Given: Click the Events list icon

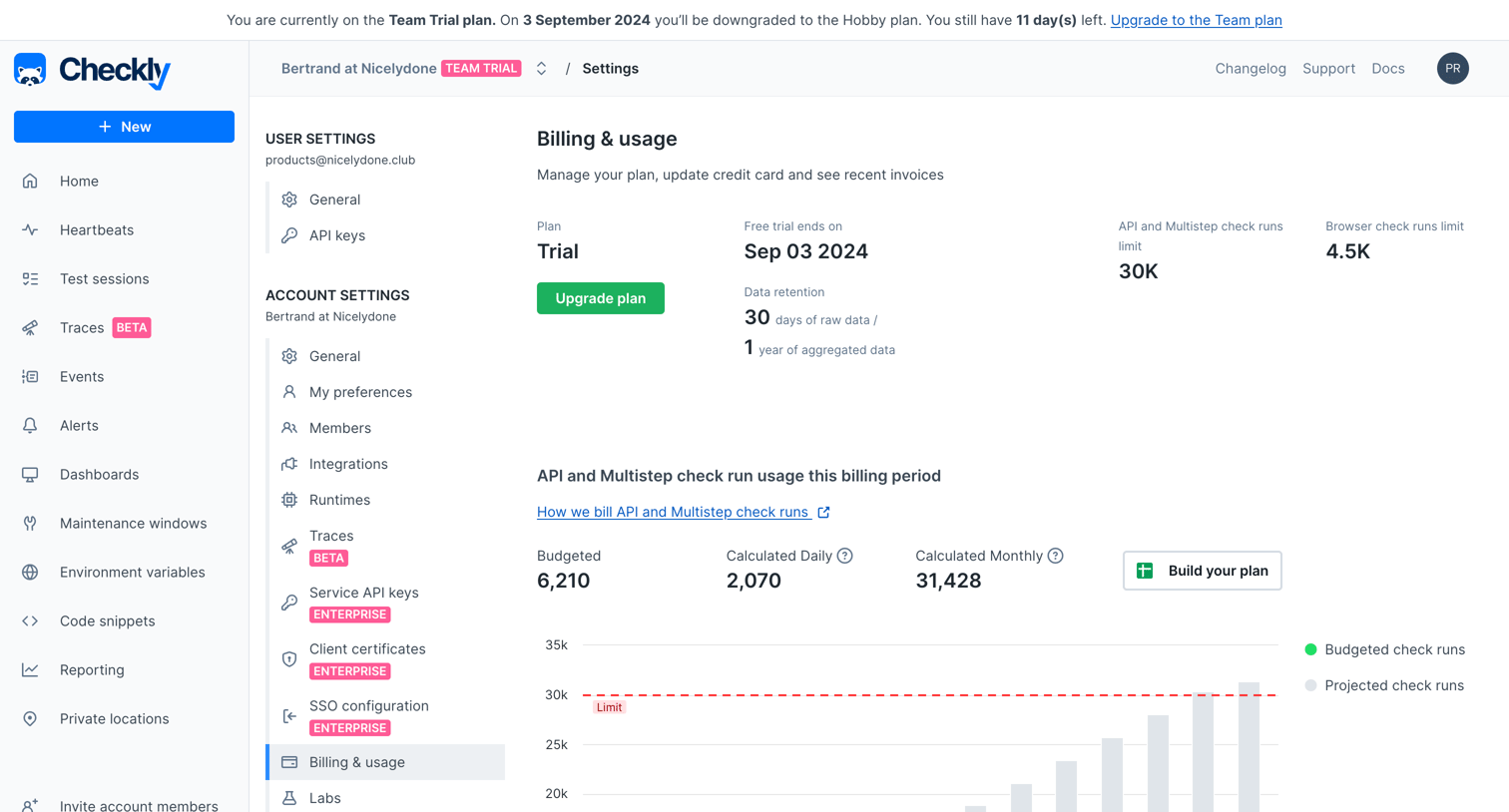Looking at the screenshot, I should click(x=30, y=376).
